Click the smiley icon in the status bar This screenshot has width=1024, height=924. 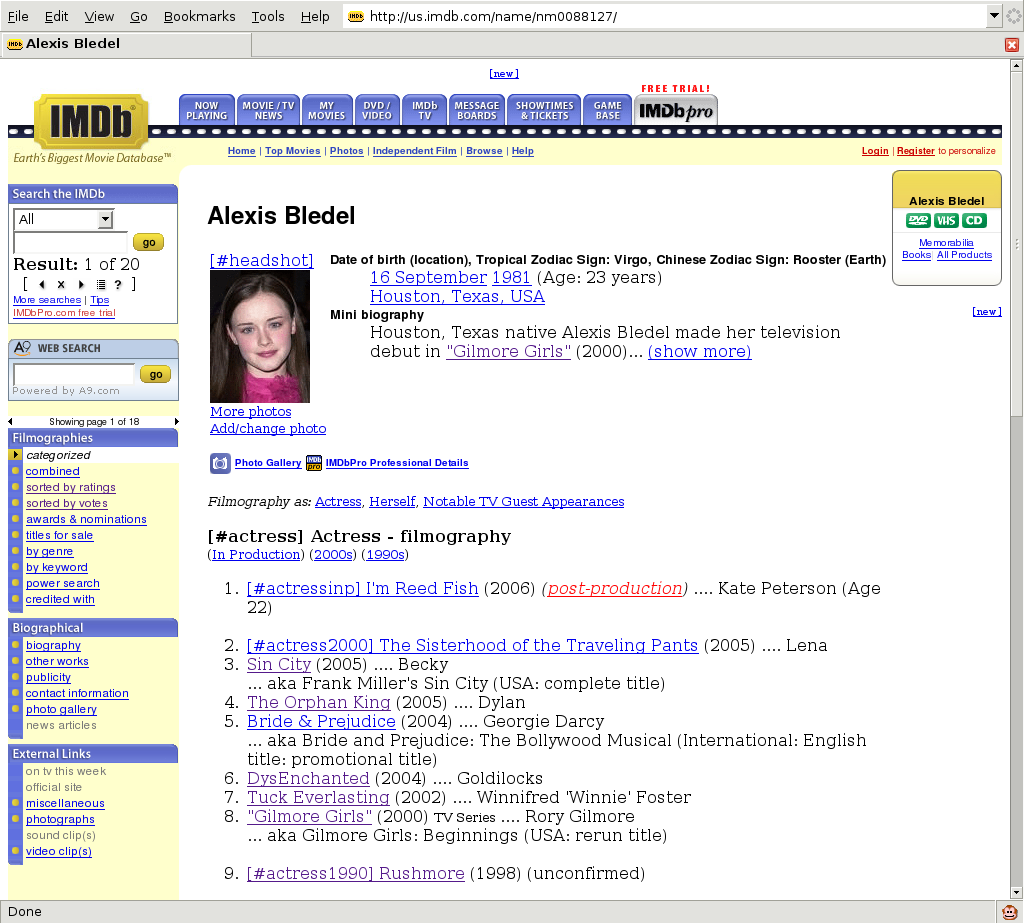click(1009, 911)
